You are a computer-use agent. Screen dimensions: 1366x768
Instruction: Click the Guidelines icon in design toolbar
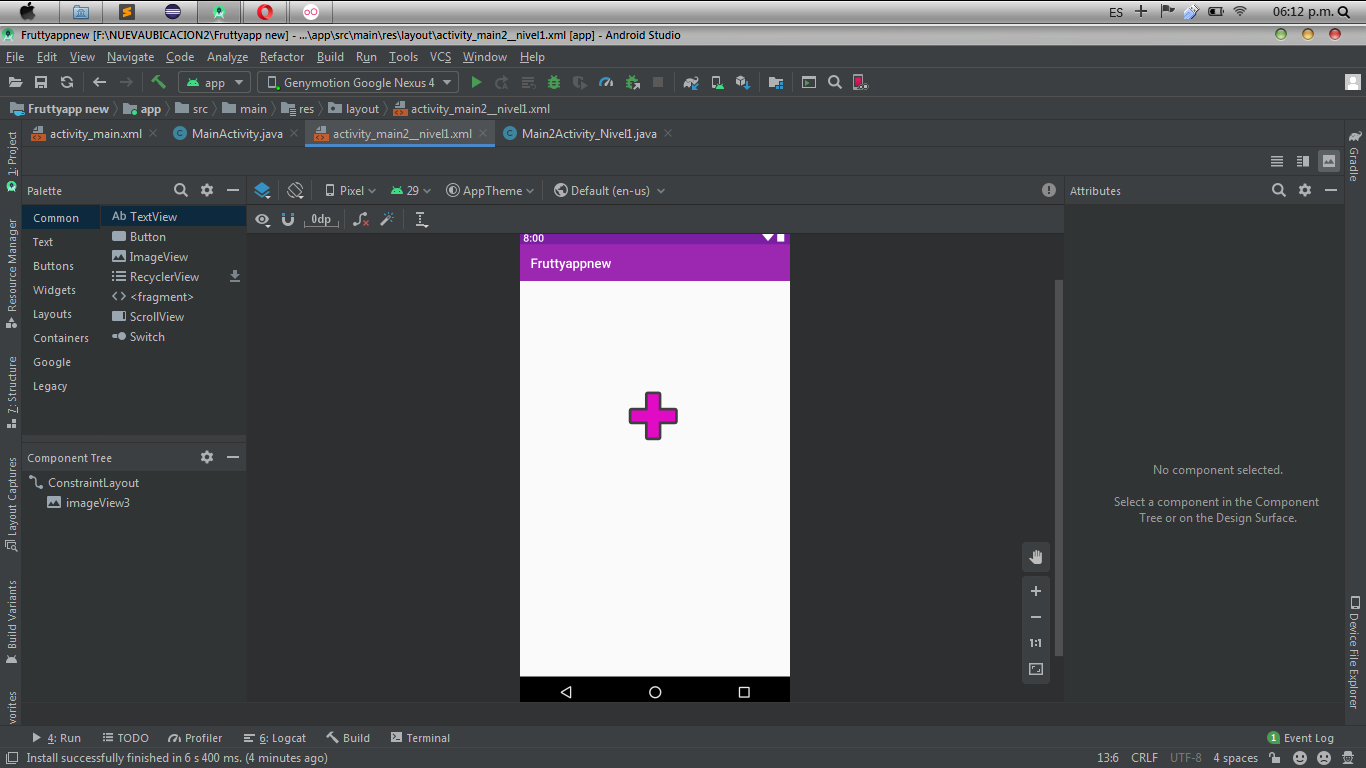tap(422, 219)
